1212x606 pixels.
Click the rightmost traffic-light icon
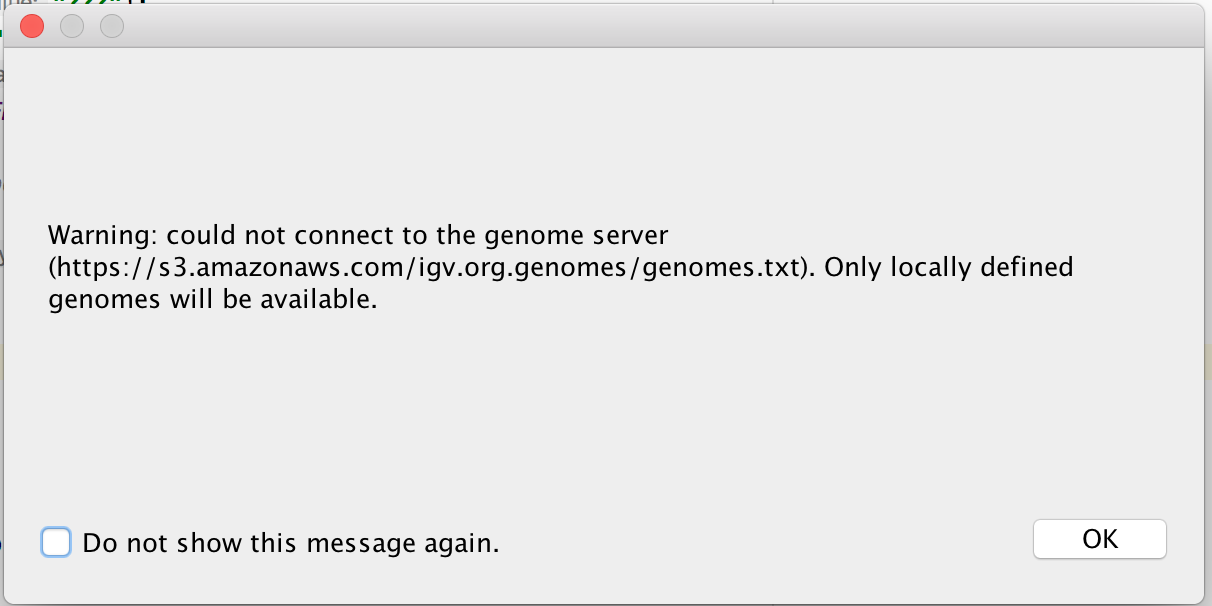[111, 26]
